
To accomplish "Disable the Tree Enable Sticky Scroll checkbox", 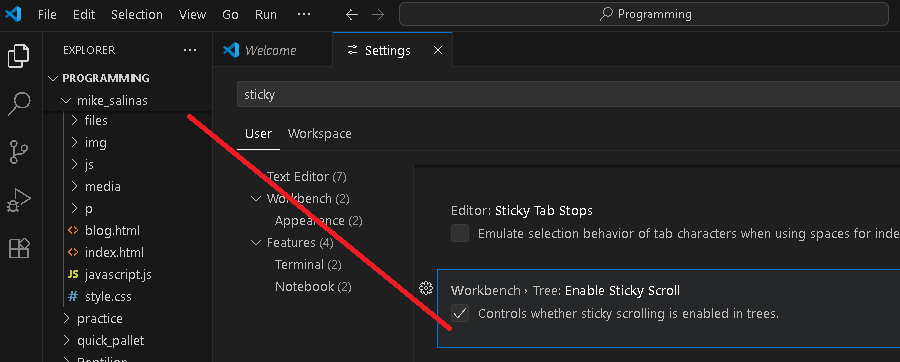I will pyautogui.click(x=460, y=313).
